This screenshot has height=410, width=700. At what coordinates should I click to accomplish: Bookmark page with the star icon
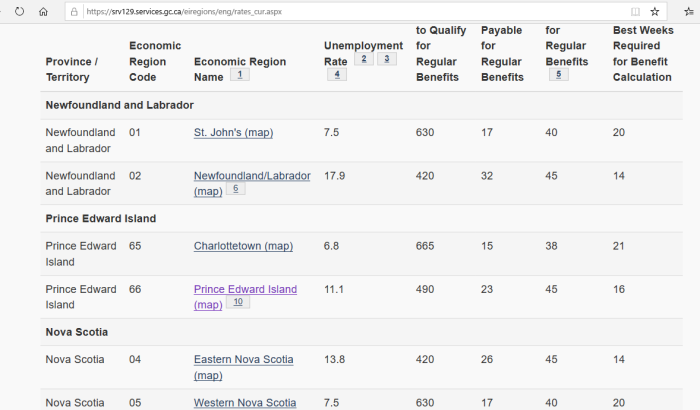pyautogui.click(x=654, y=12)
